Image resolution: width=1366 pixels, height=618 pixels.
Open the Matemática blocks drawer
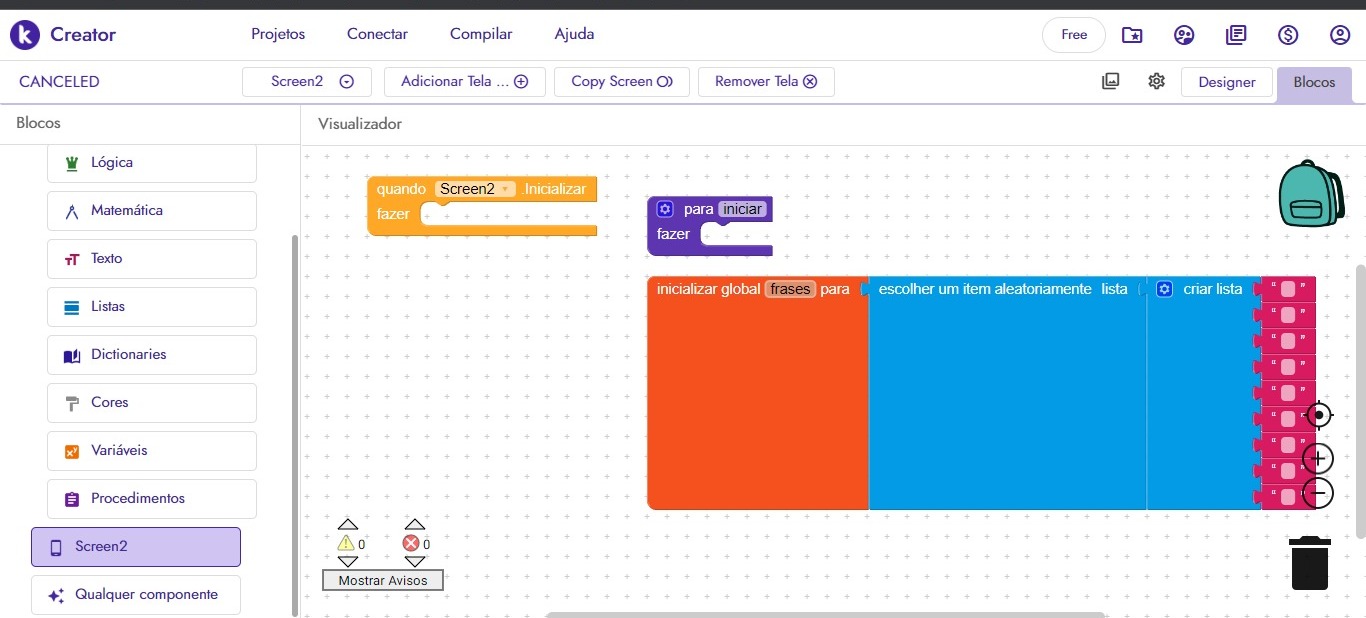152,211
